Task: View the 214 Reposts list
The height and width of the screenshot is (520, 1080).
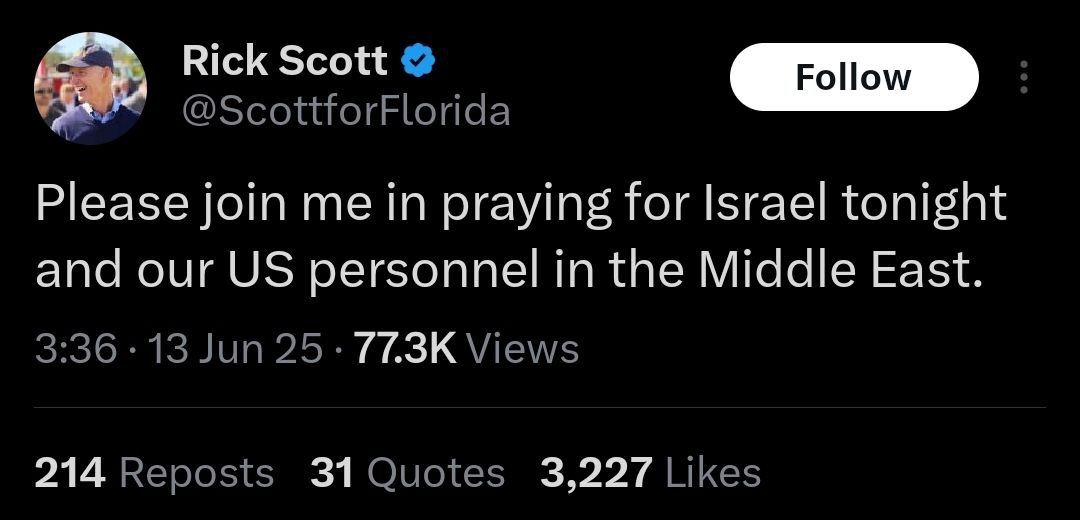Action: point(154,472)
